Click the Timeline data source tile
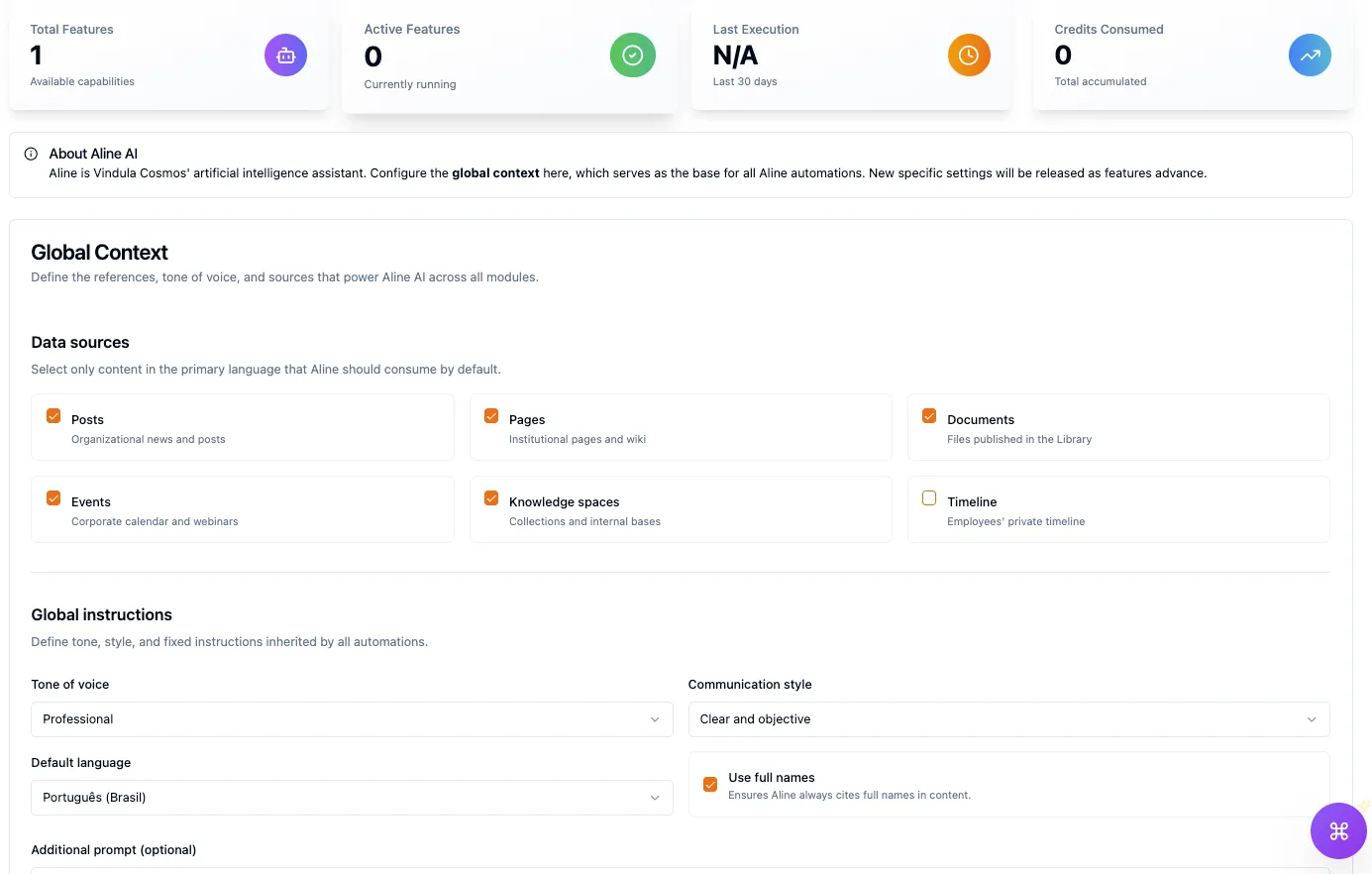Viewport: 1372px width, 874px height. click(x=1117, y=509)
